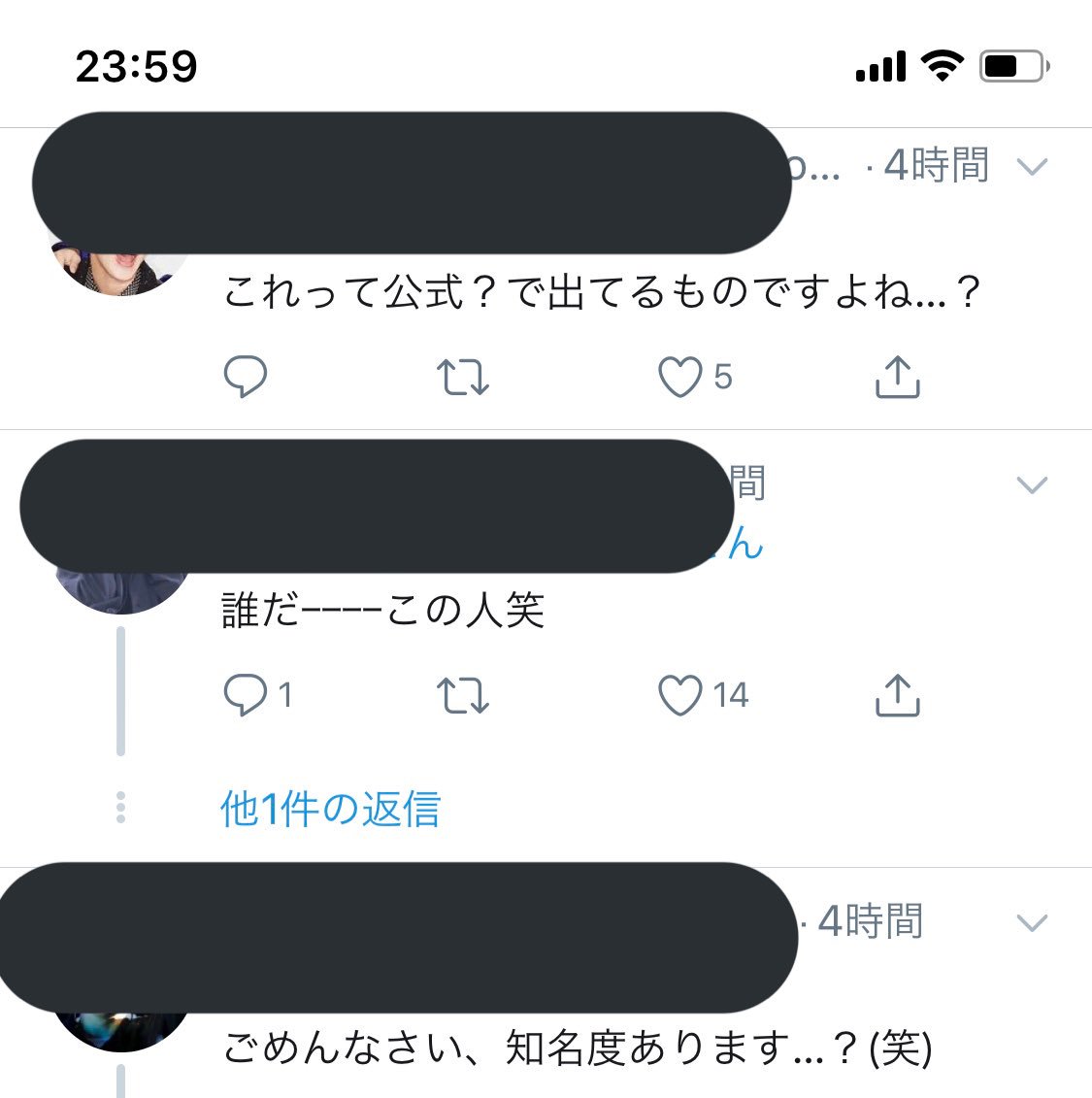The height and width of the screenshot is (1098, 1092).
Task: Open the second tweet's chevron menu
Action: (x=1032, y=484)
